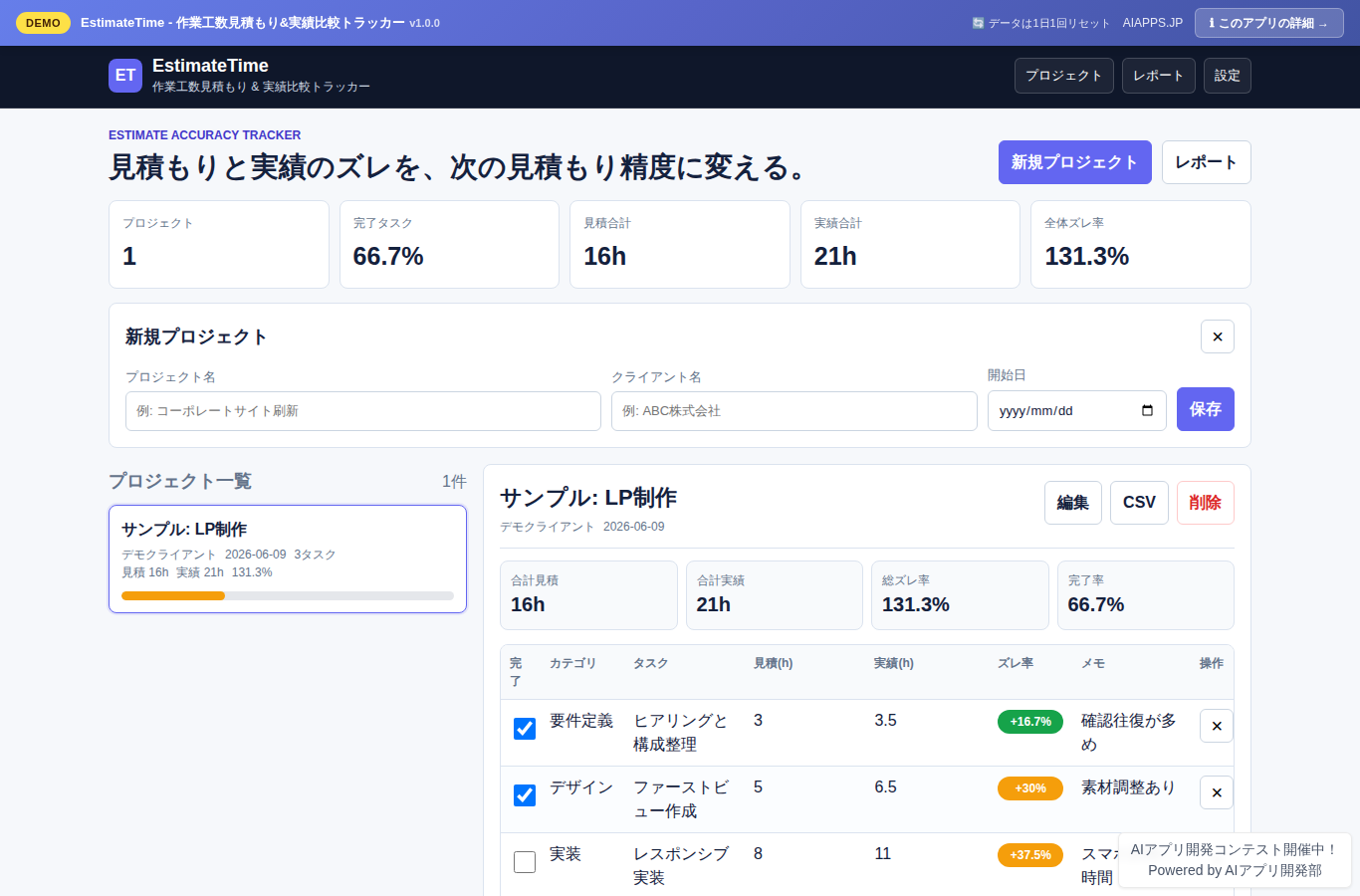Click the +30% deviation badge

coord(1030,788)
